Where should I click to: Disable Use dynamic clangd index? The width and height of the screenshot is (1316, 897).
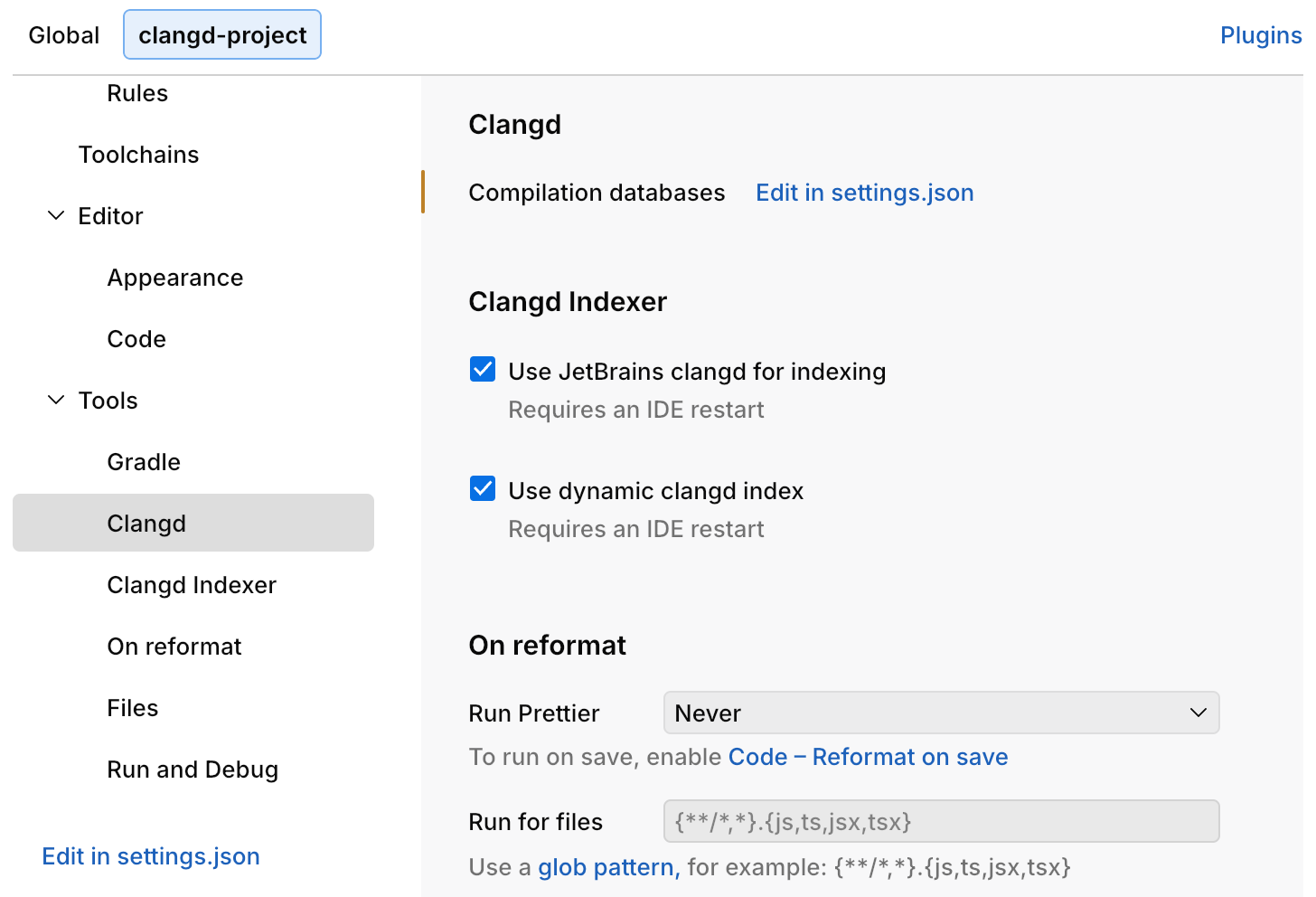click(483, 488)
